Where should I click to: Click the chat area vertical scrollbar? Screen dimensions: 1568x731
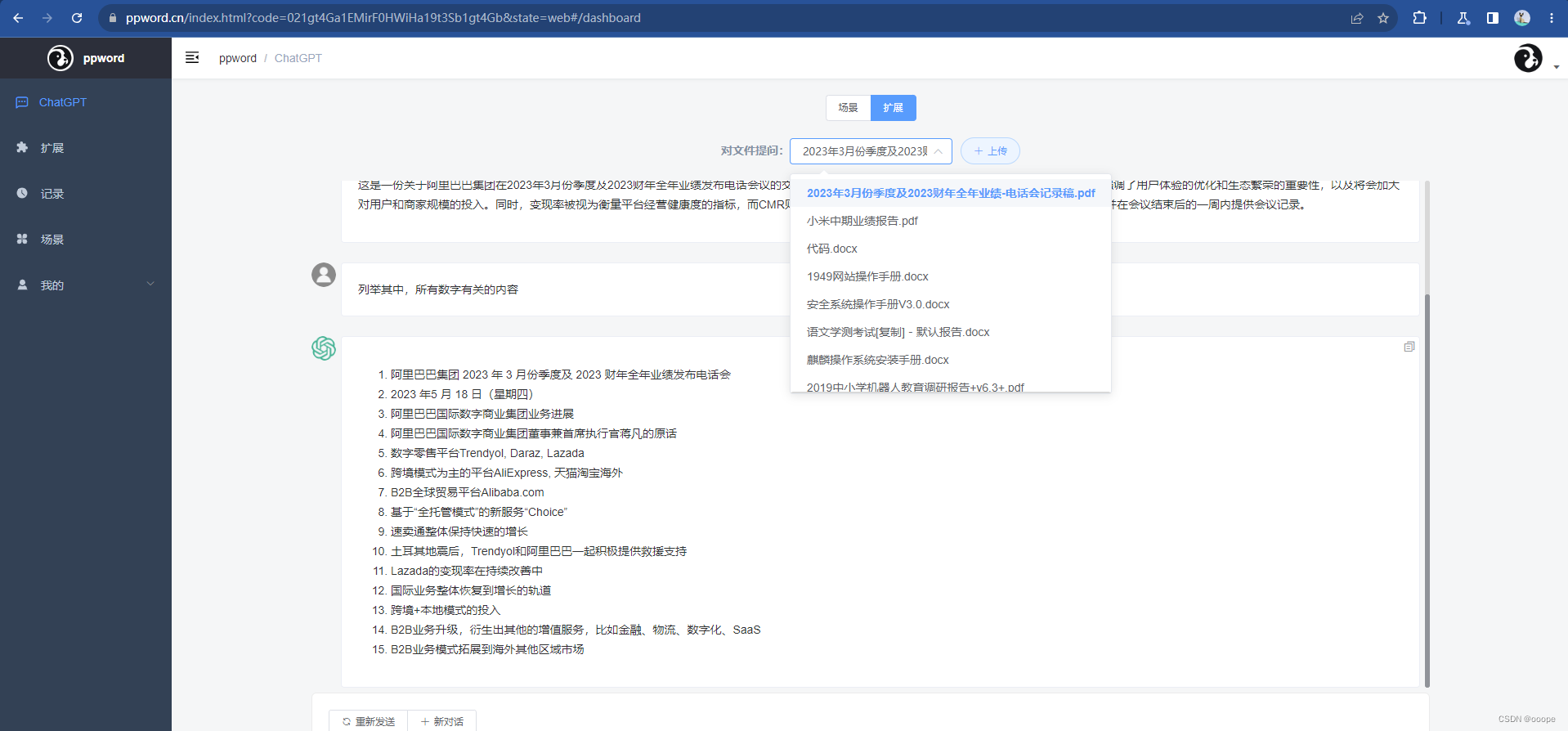1427,491
